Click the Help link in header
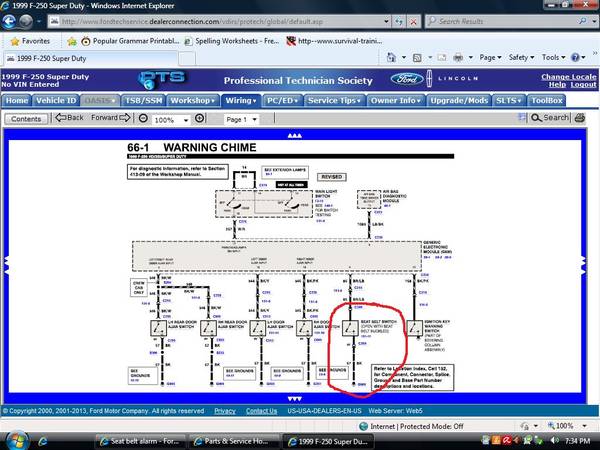 pos(557,85)
